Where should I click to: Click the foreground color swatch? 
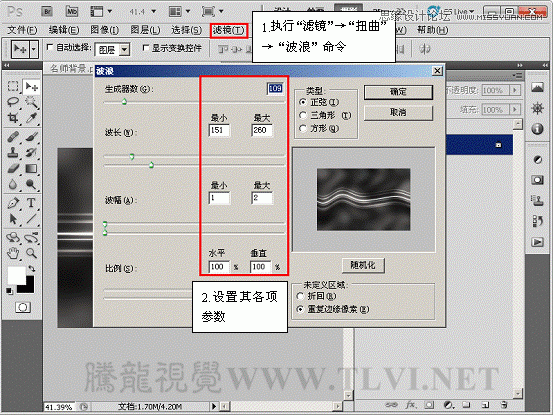pos(17,275)
